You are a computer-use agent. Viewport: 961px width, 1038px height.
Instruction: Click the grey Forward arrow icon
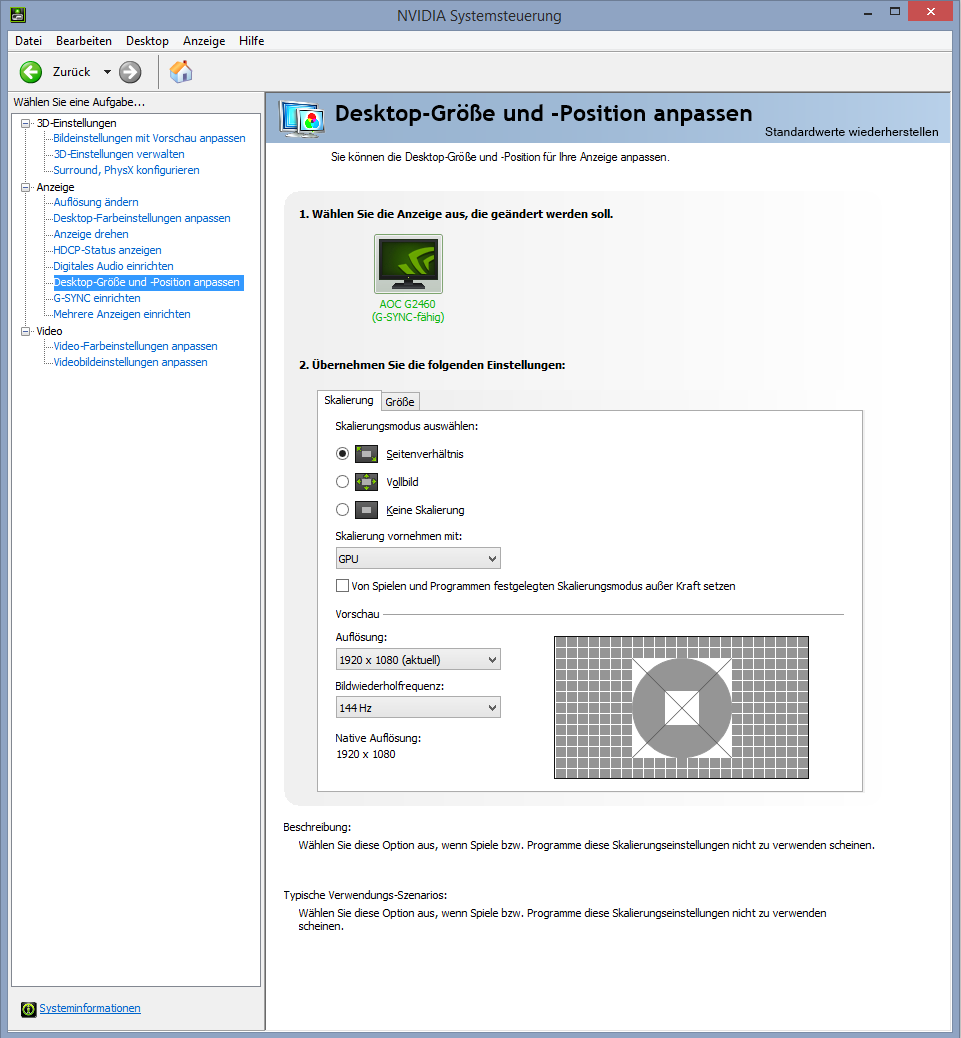point(130,71)
